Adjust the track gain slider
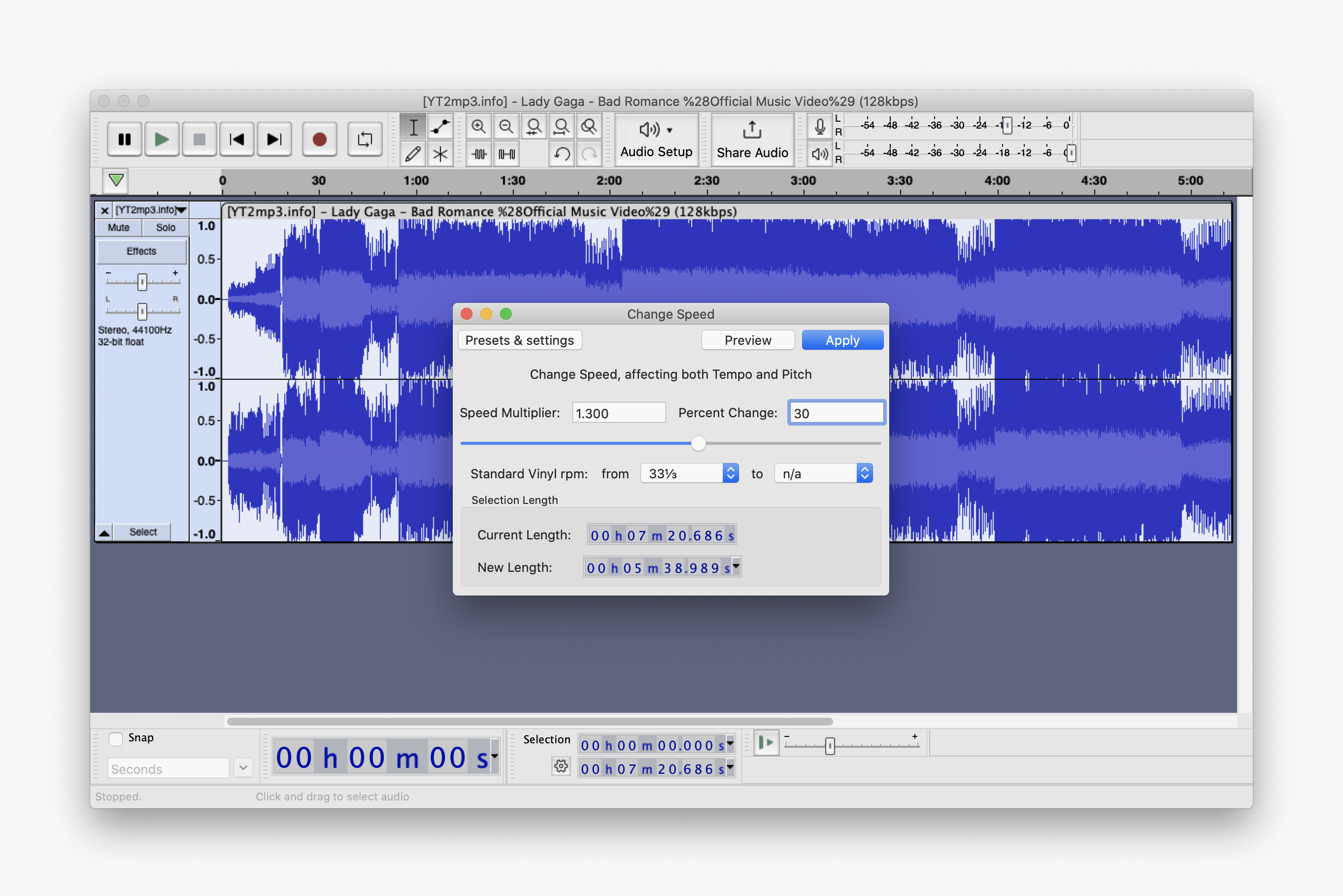This screenshot has width=1343, height=896. pyautogui.click(x=142, y=281)
